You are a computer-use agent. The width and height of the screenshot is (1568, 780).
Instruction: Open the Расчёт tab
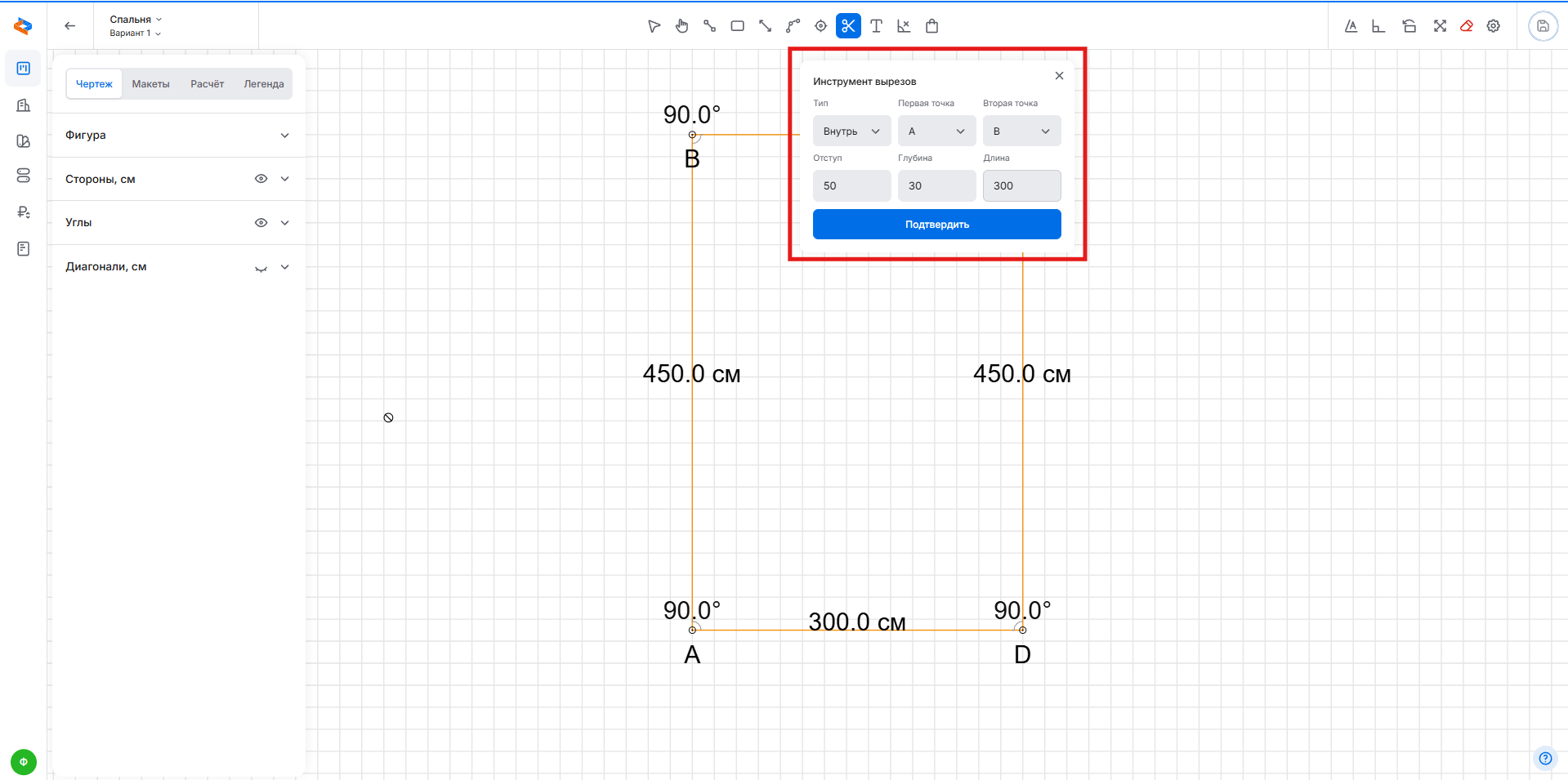[x=207, y=84]
